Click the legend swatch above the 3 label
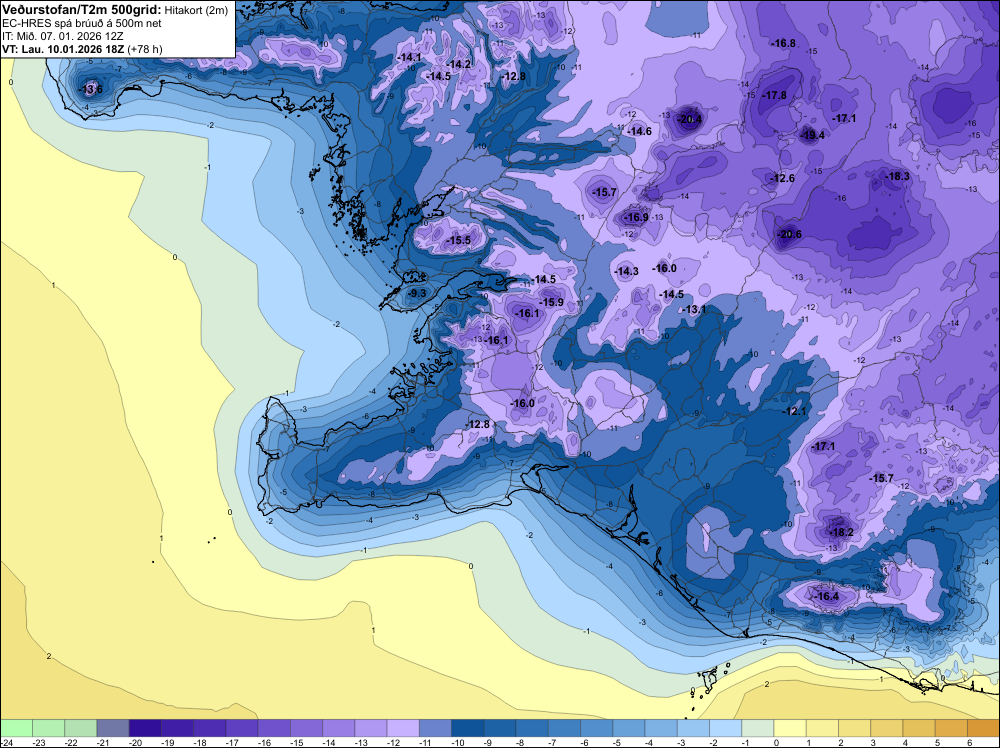The width and height of the screenshot is (1000, 748). (x=886, y=728)
